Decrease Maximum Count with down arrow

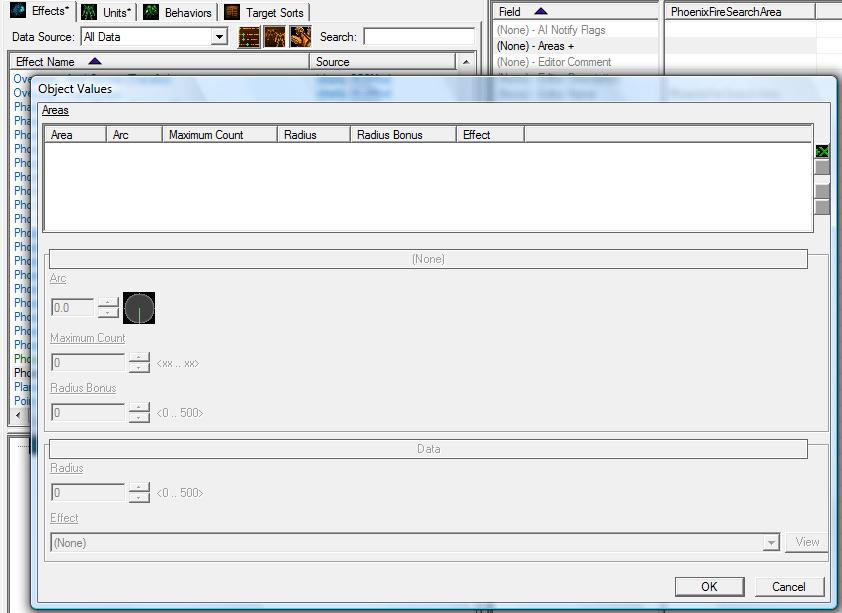[139, 368]
